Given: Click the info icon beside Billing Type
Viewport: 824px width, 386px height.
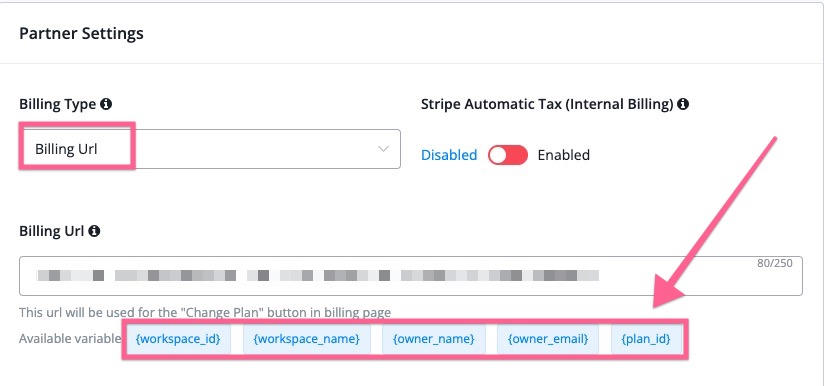Looking at the screenshot, I should 106,104.
